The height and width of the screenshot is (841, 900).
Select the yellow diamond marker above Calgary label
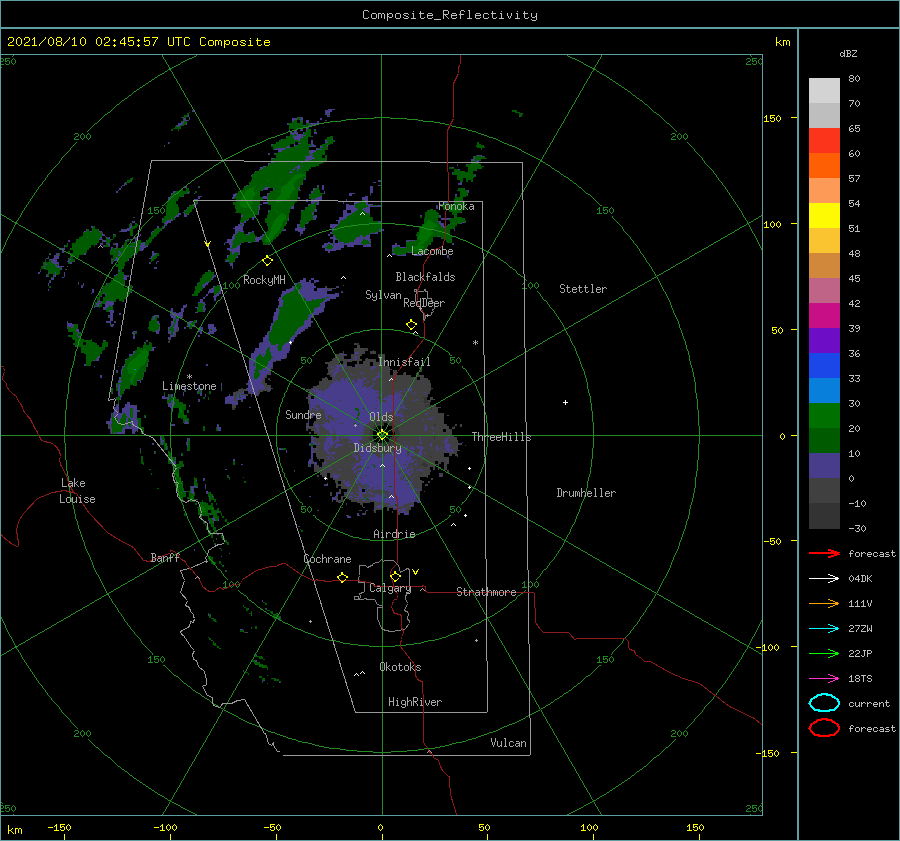tap(395, 576)
